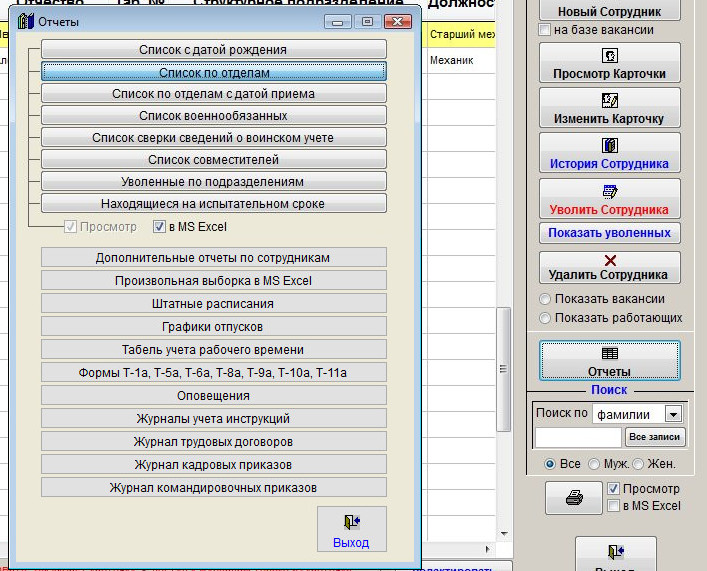Open 'Находящиеся на испытательном сроке' report
This screenshot has height=571, width=707.
pos(214,203)
